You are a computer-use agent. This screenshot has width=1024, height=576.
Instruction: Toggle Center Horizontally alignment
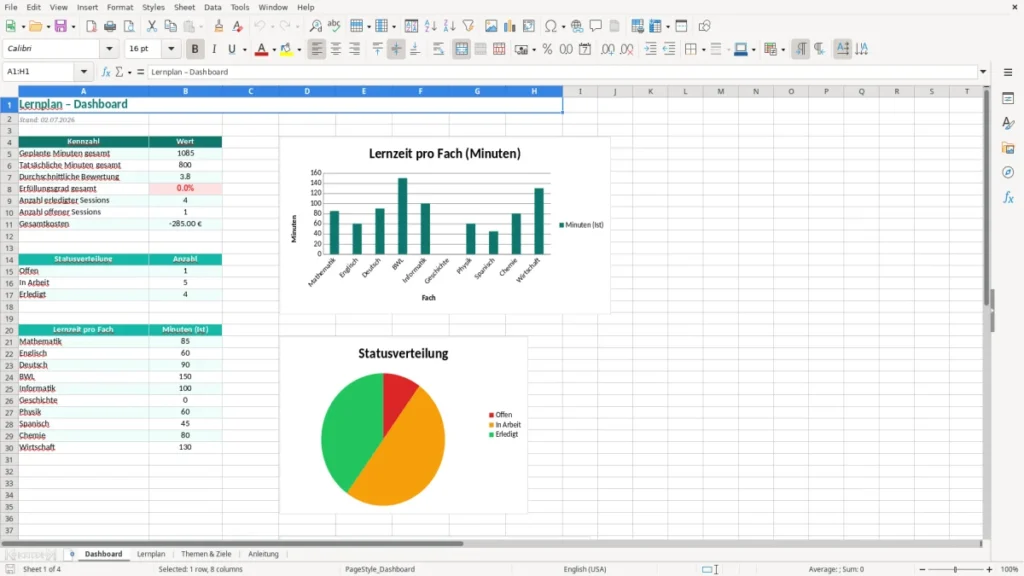click(x=336, y=49)
